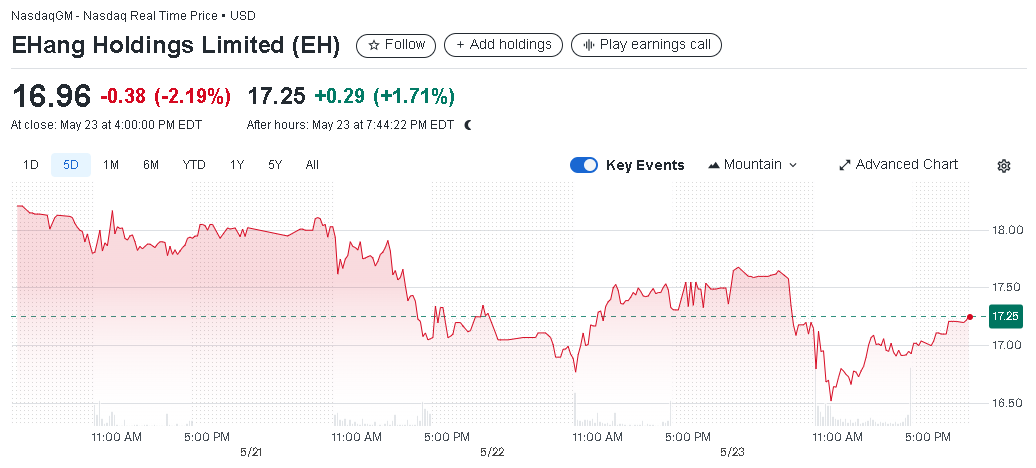Image resolution: width=1036 pixels, height=468 pixels.
Task: Select the 6M time range
Action: 151,165
